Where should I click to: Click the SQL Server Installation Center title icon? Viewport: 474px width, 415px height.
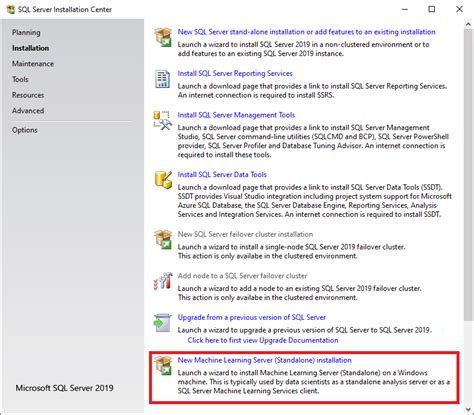(11, 9)
